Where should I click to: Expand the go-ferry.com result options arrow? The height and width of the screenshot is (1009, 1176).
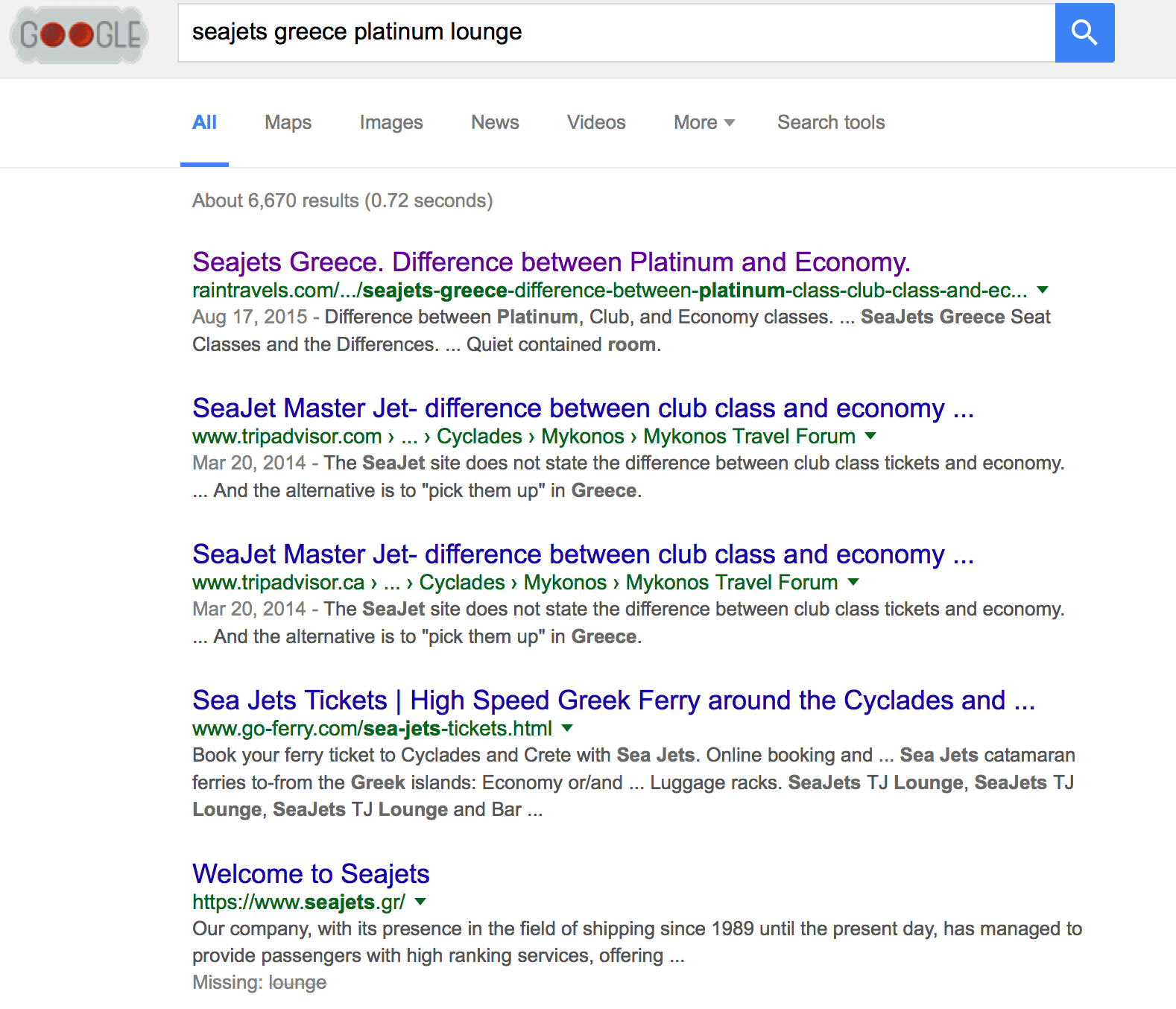[x=567, y=728]
